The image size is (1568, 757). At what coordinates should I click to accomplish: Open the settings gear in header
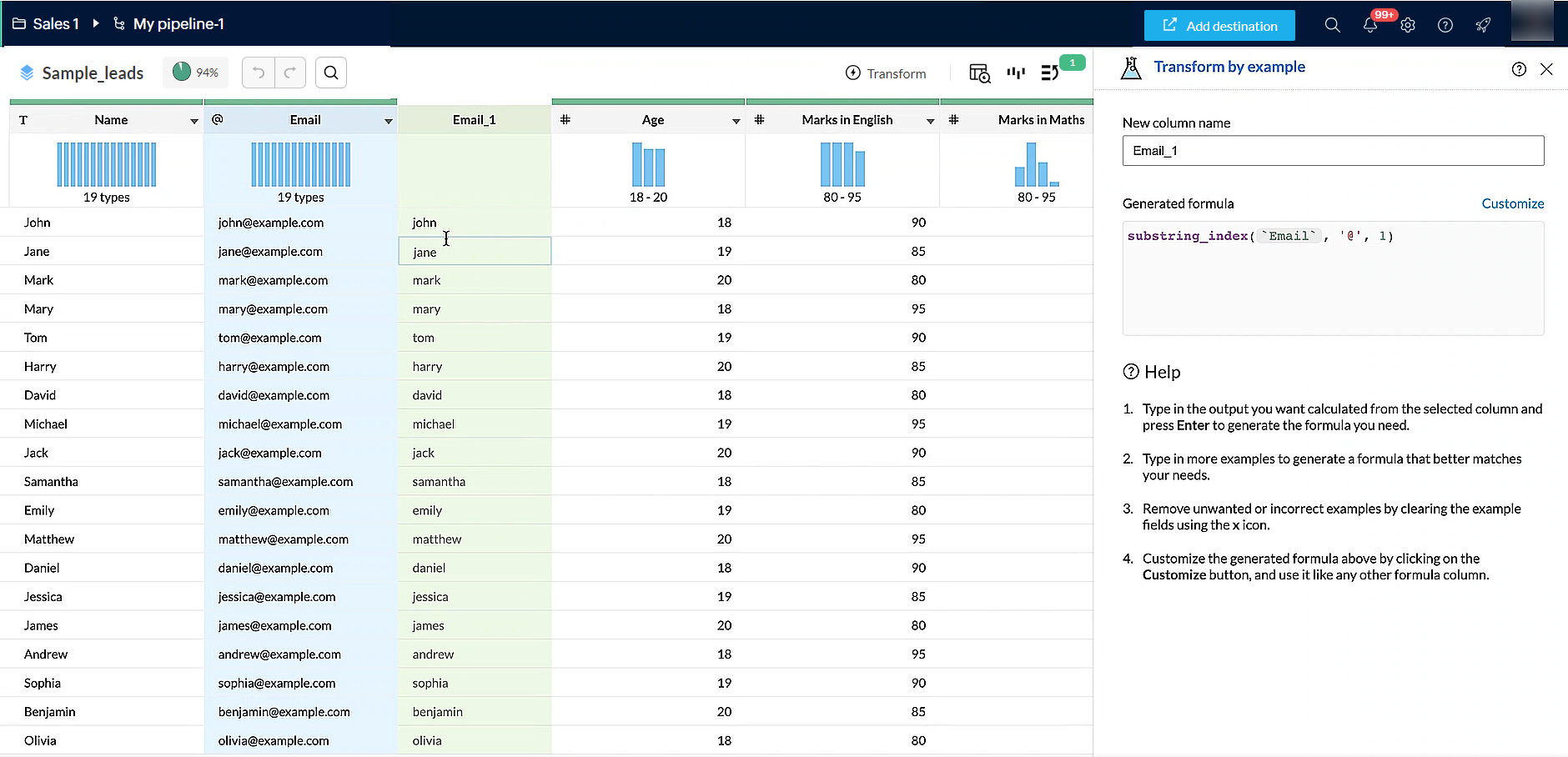[1408, 25]
